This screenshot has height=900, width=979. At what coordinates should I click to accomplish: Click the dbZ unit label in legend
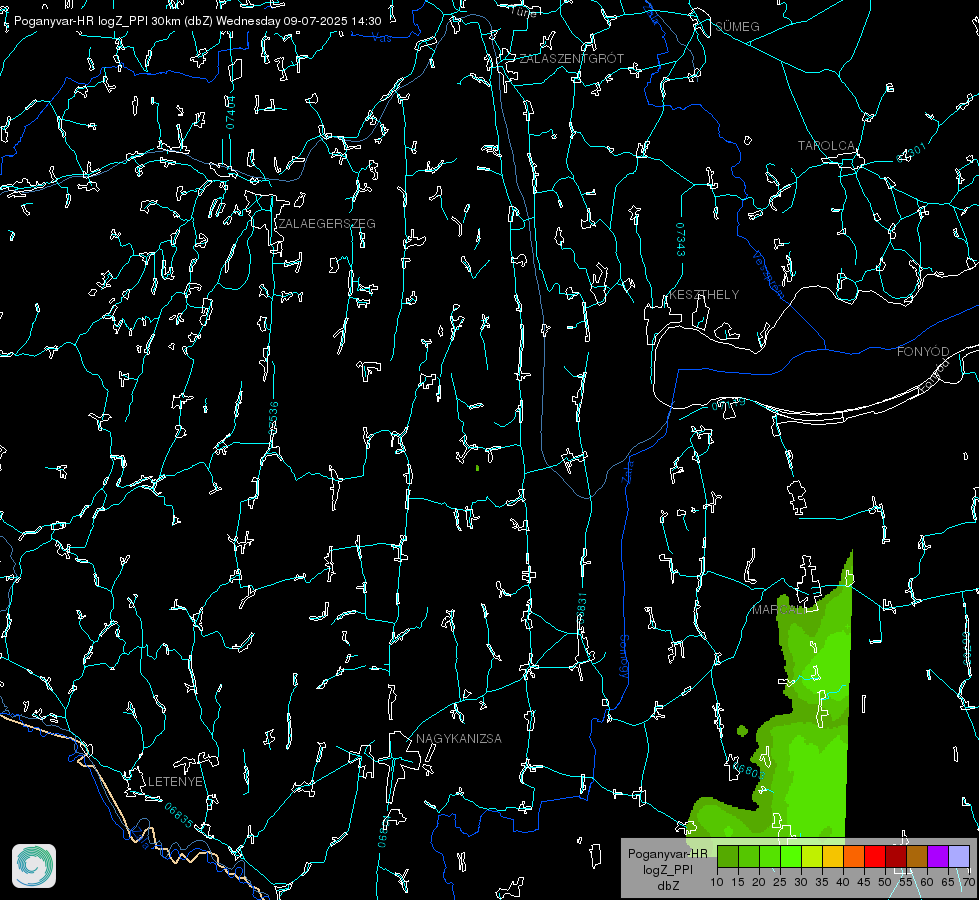pyautogui.click(x=667, y=886)
